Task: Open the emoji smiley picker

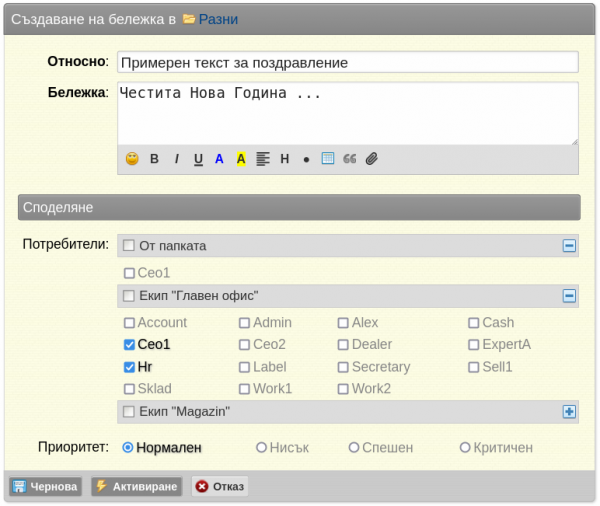Action: [132, 159]
